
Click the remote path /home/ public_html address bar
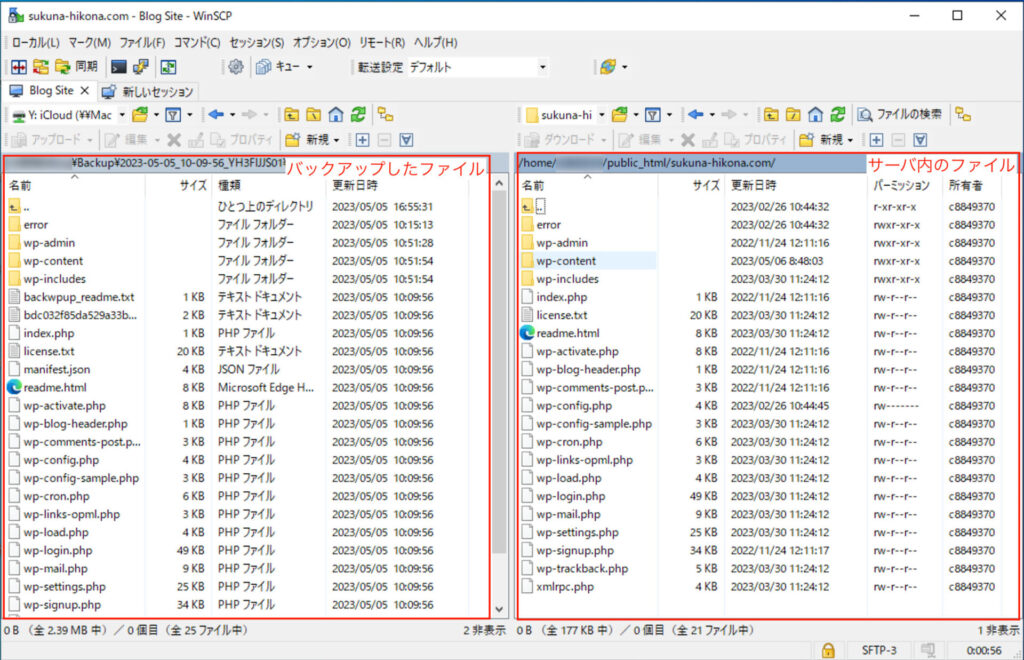[x=691, y=163]
